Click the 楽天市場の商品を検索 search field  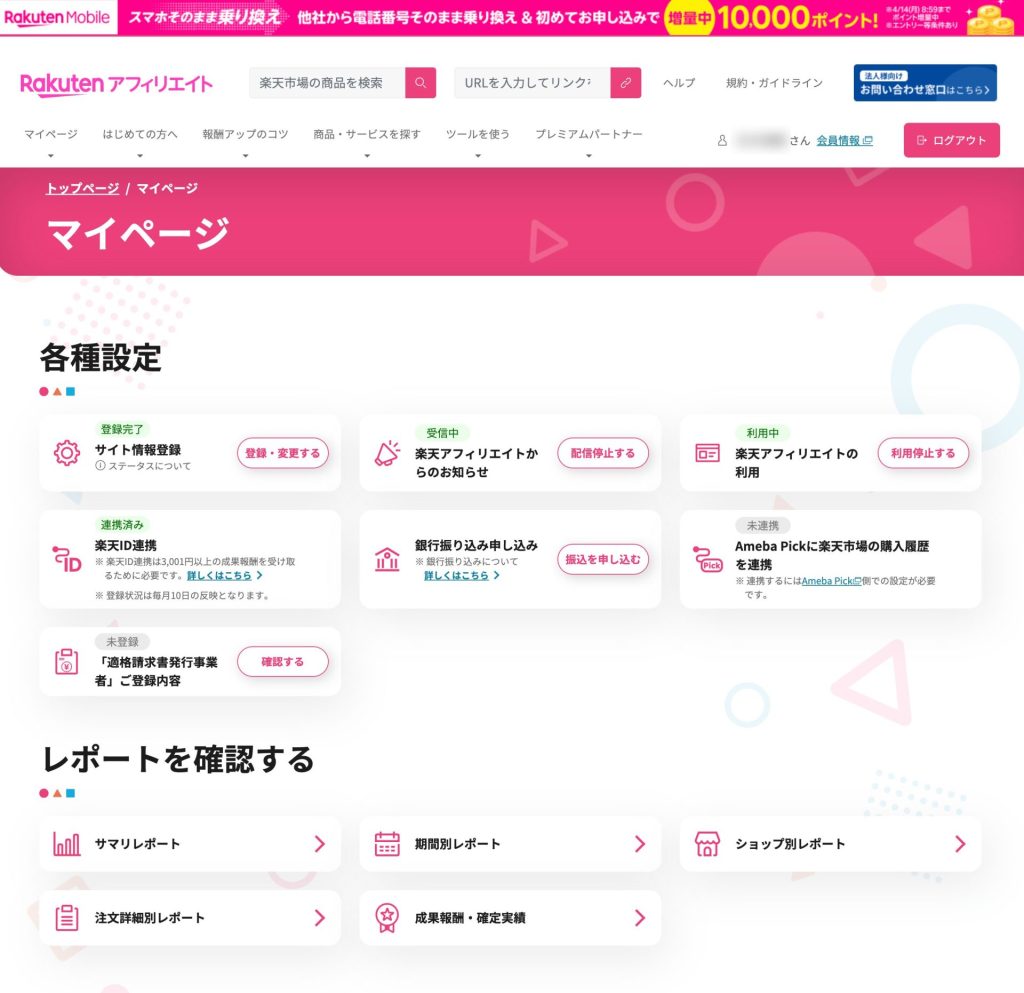click(327, 83)
